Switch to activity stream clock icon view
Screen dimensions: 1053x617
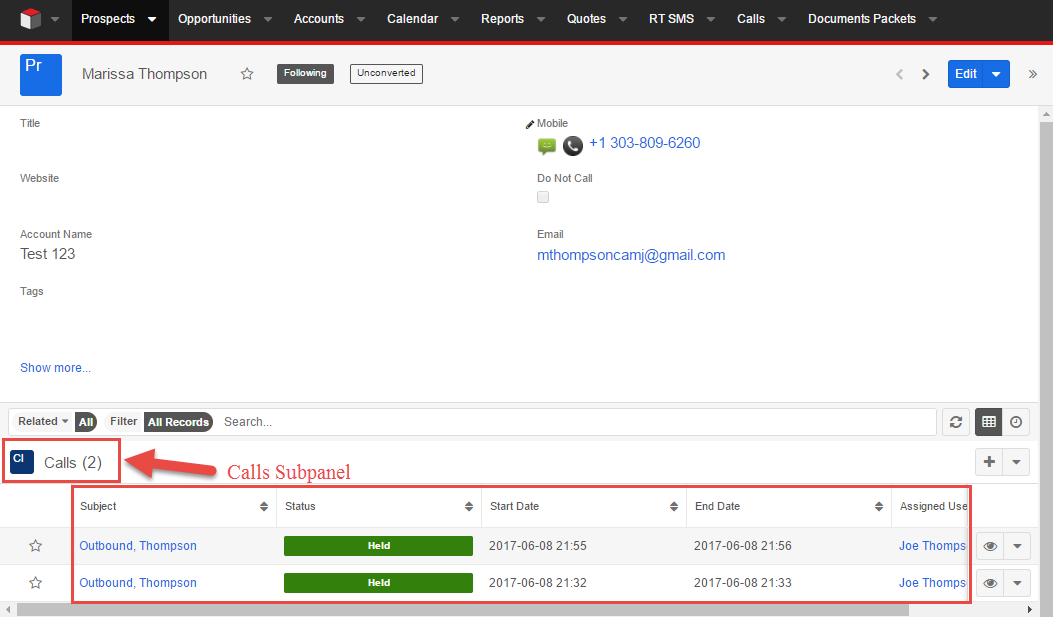pyautogui.click(x=1016, y=422)
